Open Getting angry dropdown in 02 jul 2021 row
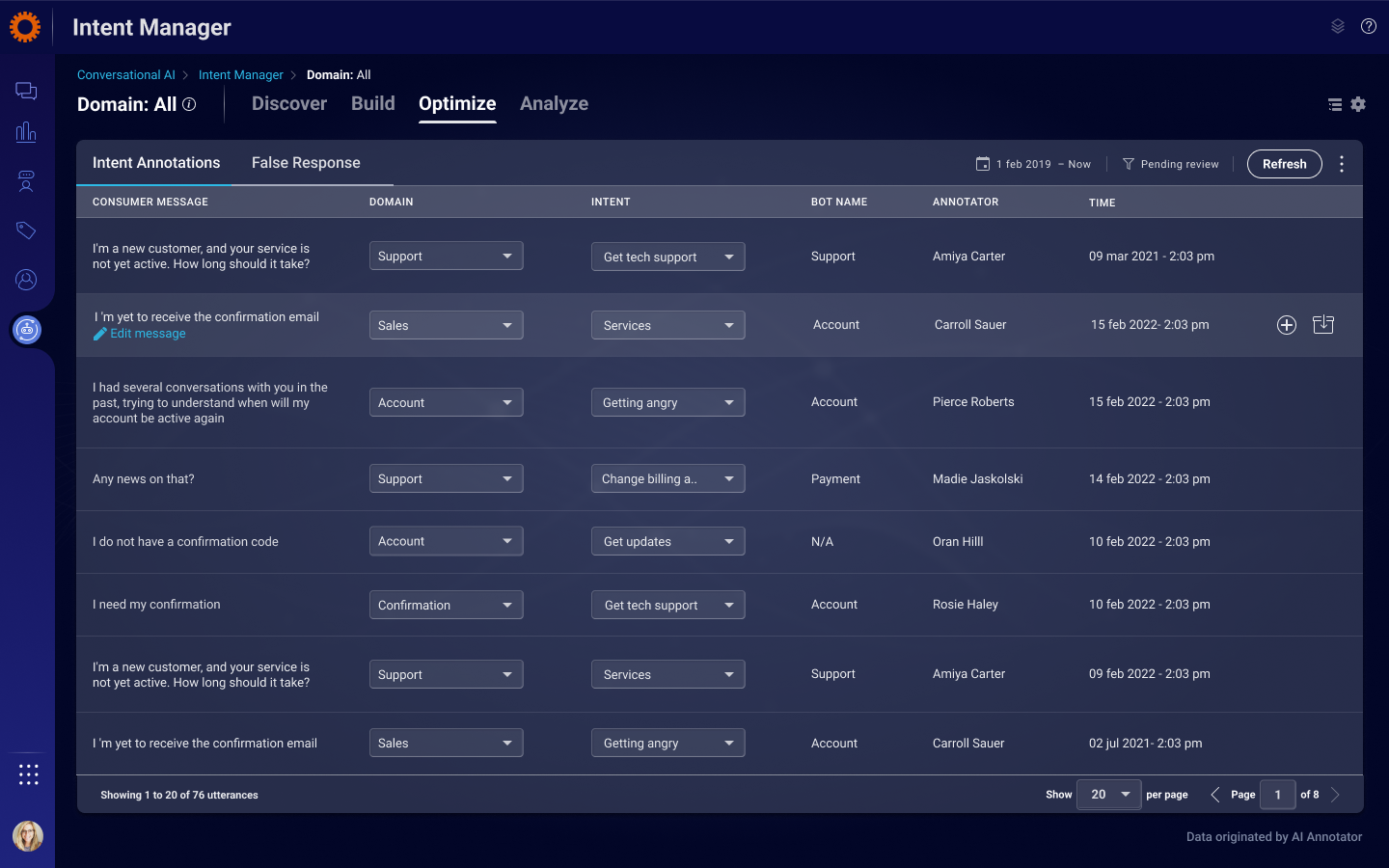Viewport: 1389px width, 868px height. coord(668,743)
